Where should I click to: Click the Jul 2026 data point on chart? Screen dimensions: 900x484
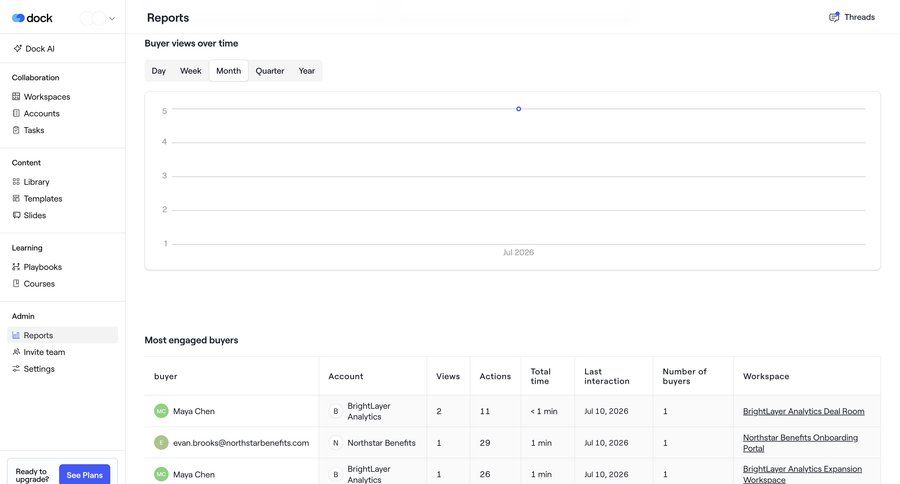[518, 109]
